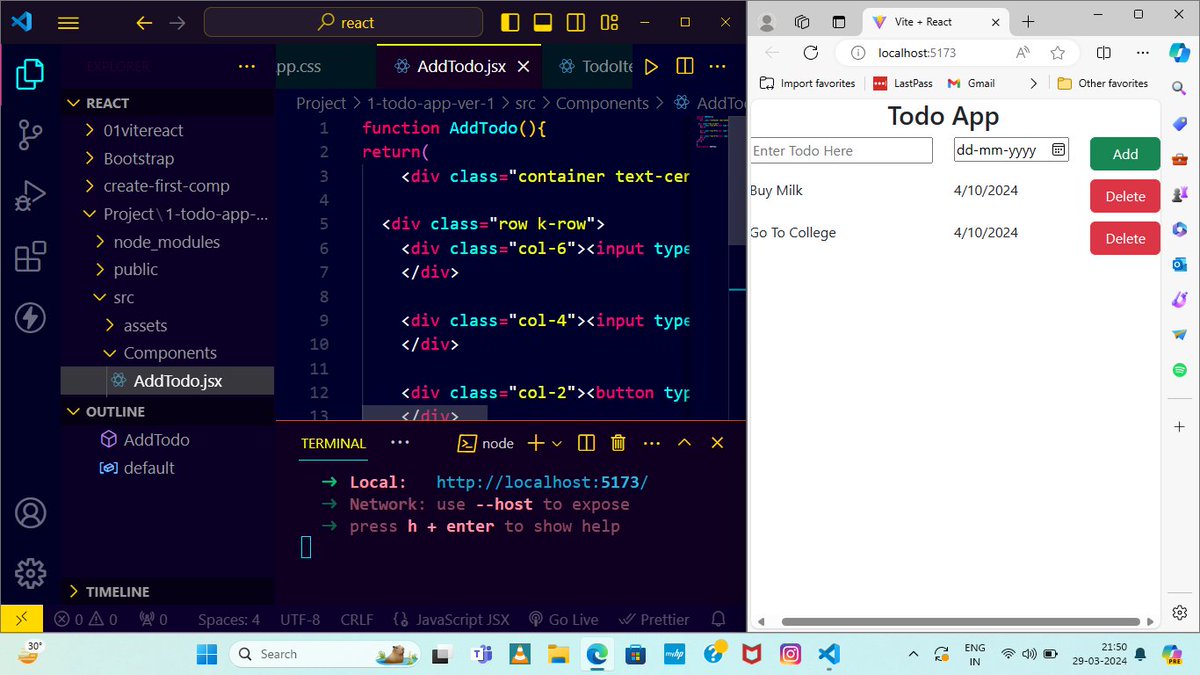
Task: Delete the Buy Milk todo
Action: point(1125,197)
